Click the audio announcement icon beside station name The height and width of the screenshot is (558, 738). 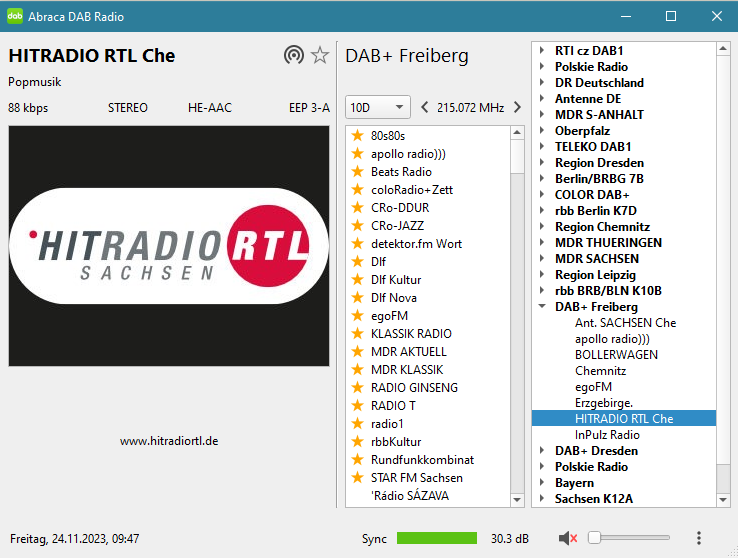tap(293, 55)
